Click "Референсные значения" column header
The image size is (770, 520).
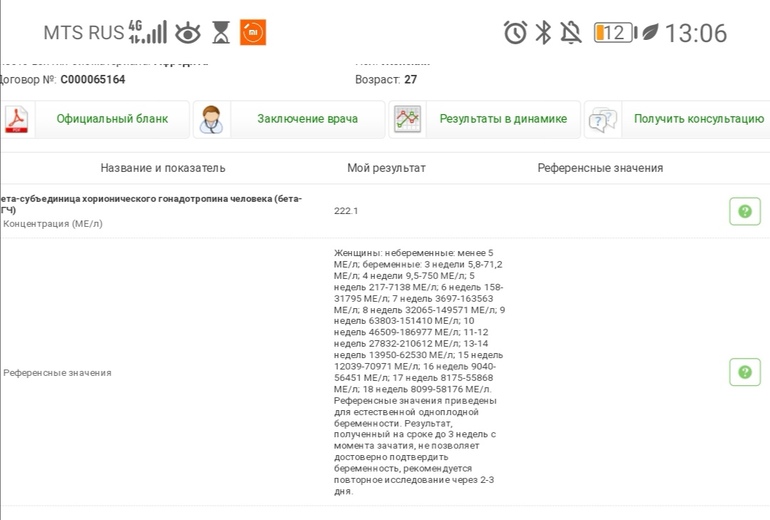click(600, 168)
